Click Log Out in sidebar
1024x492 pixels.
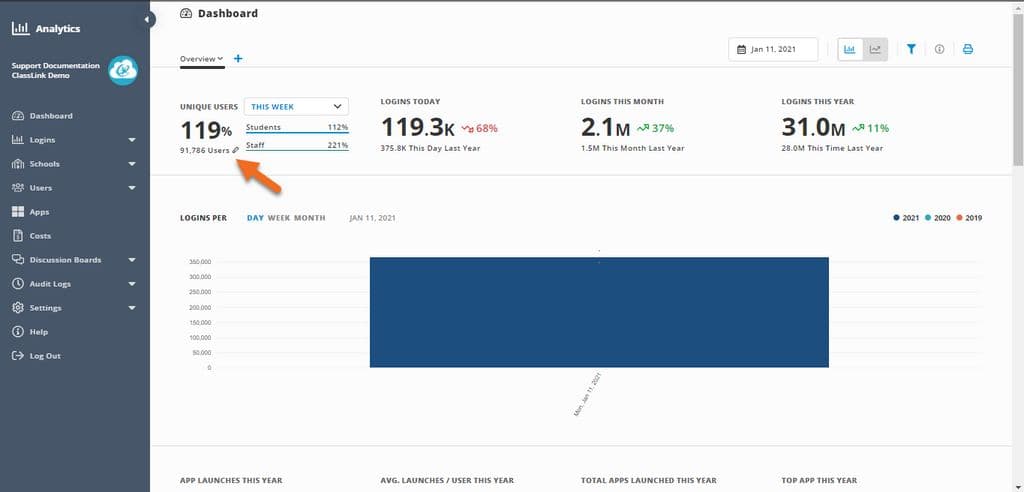[44, 356]
